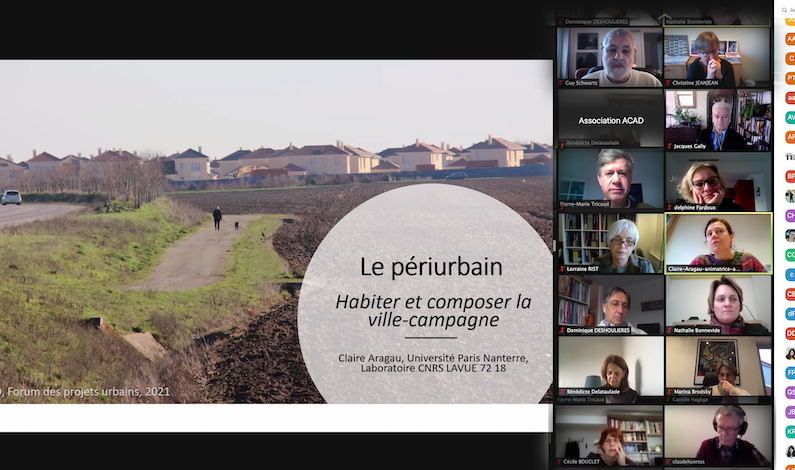795x470 pixels.
Task: Click delphine Fardoux's muted microphone icon
Action: (x=669, y=207)
